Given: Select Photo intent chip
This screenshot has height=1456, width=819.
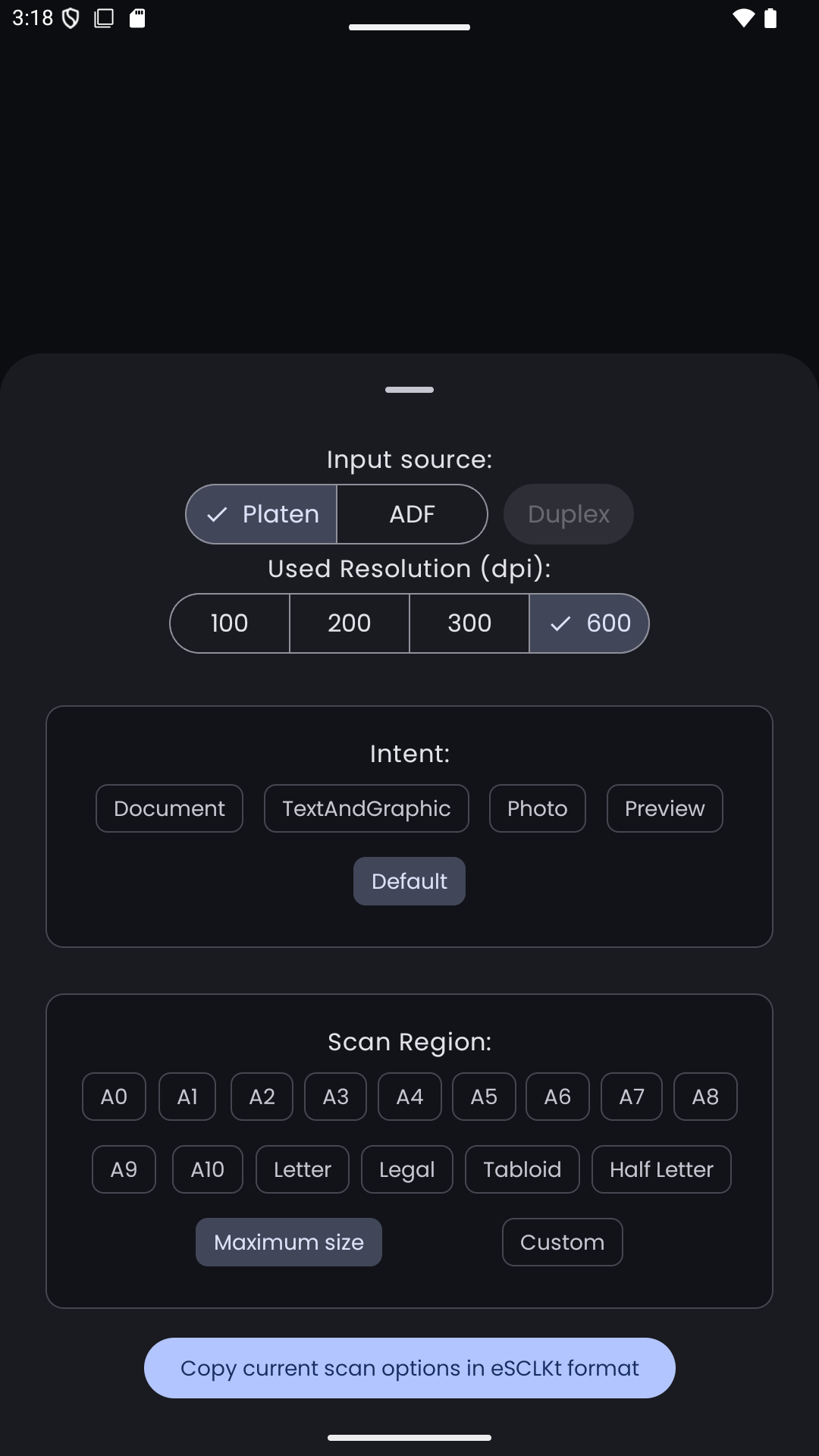Looking at the screenshot, I should click(x=537, y=808).
